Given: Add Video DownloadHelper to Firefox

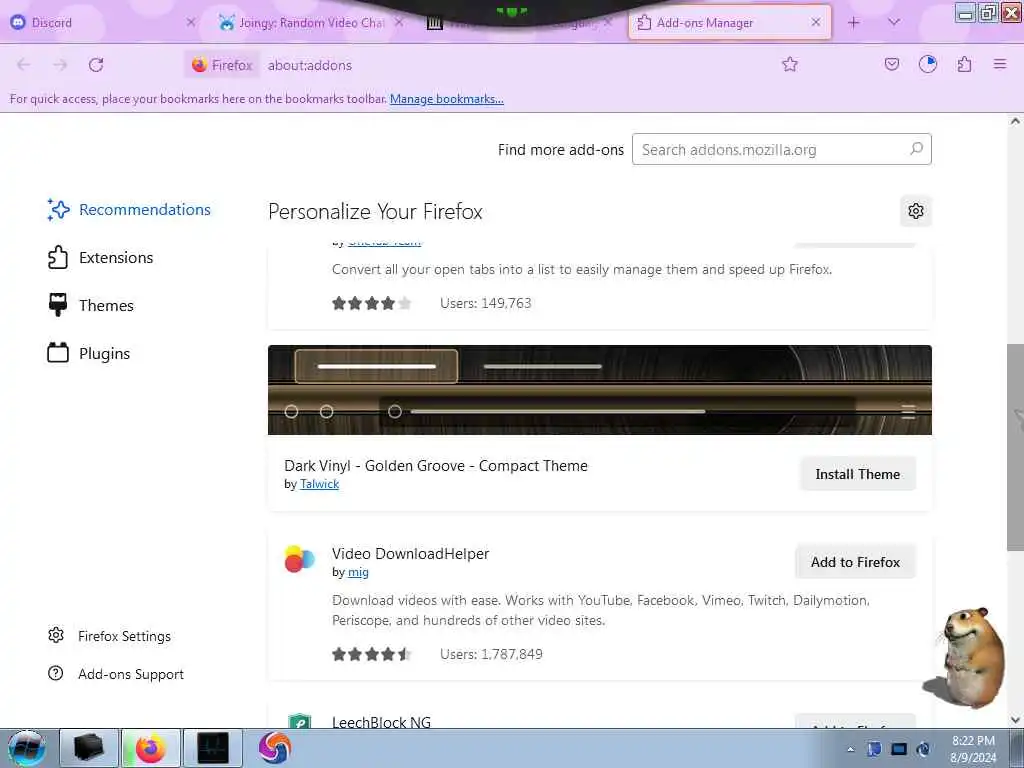Looking at the screenshot, I should (x=855, y=562).
